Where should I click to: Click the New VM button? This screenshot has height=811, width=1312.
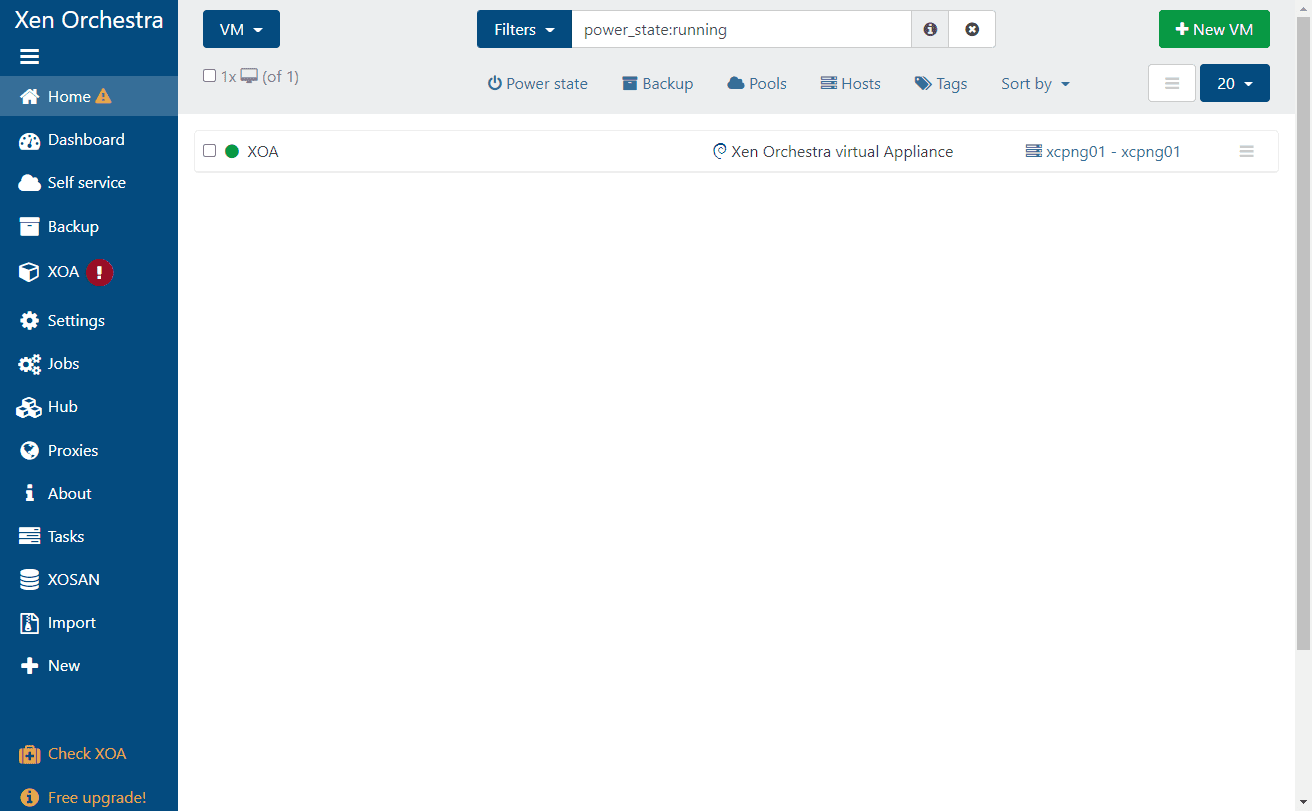click(1214, 30)
